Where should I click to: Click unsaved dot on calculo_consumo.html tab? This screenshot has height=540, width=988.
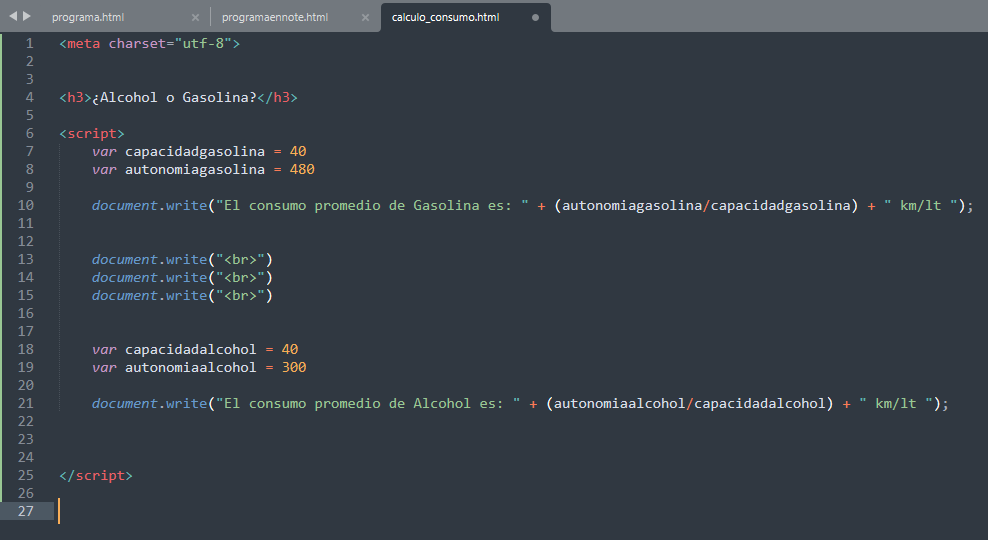pos(535,18)
